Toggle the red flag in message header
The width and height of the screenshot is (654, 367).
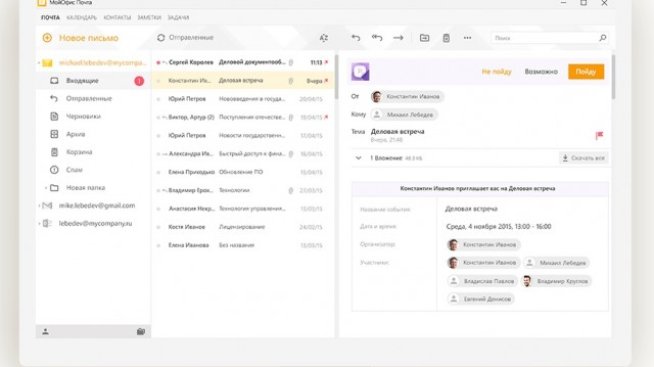point(599,135)
